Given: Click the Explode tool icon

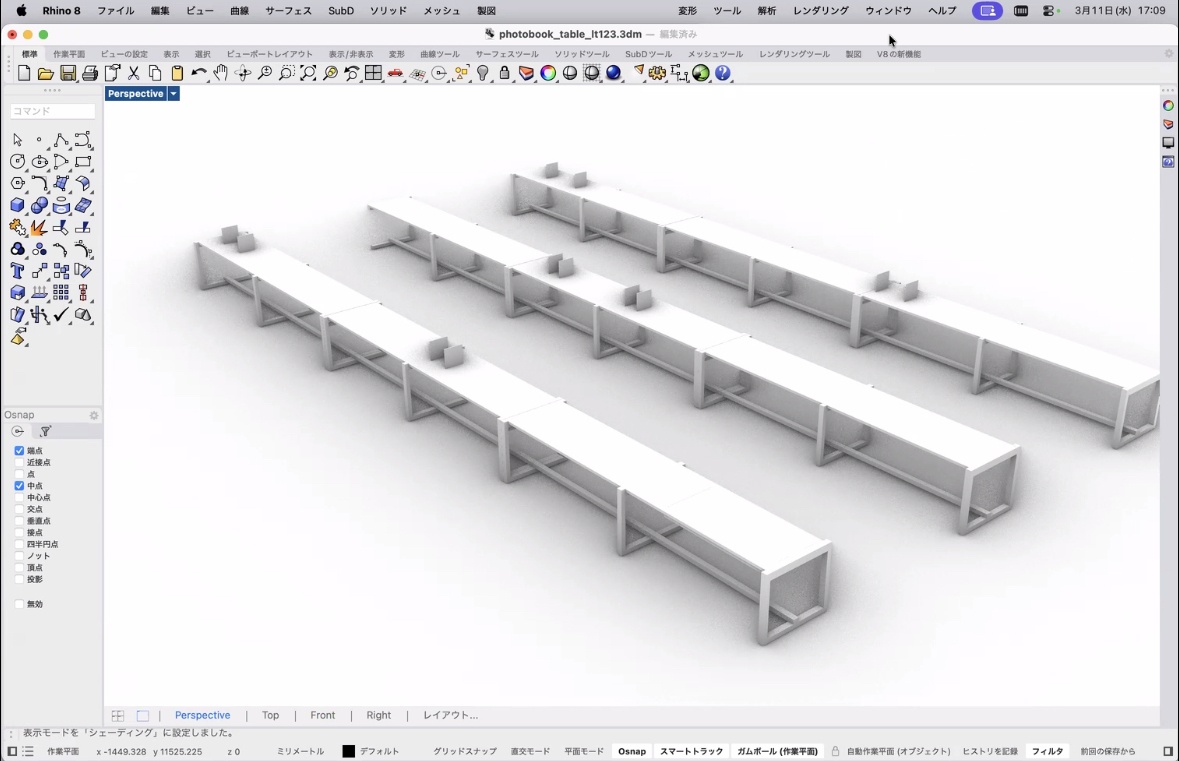Looking at the screenshot, I should tap(39, 228).
